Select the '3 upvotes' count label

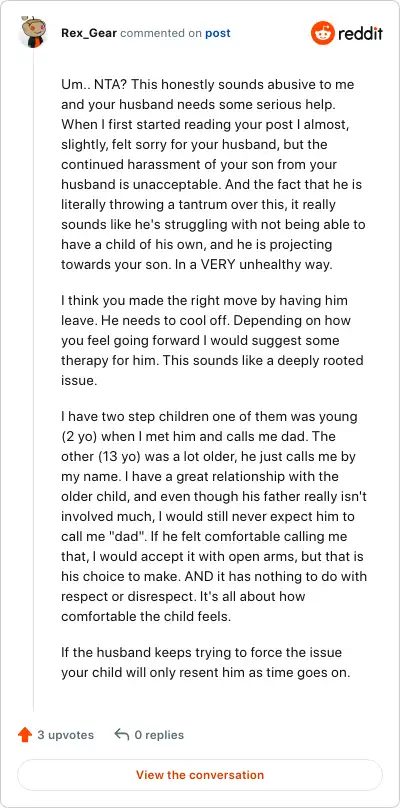click(x=65, y=735)
